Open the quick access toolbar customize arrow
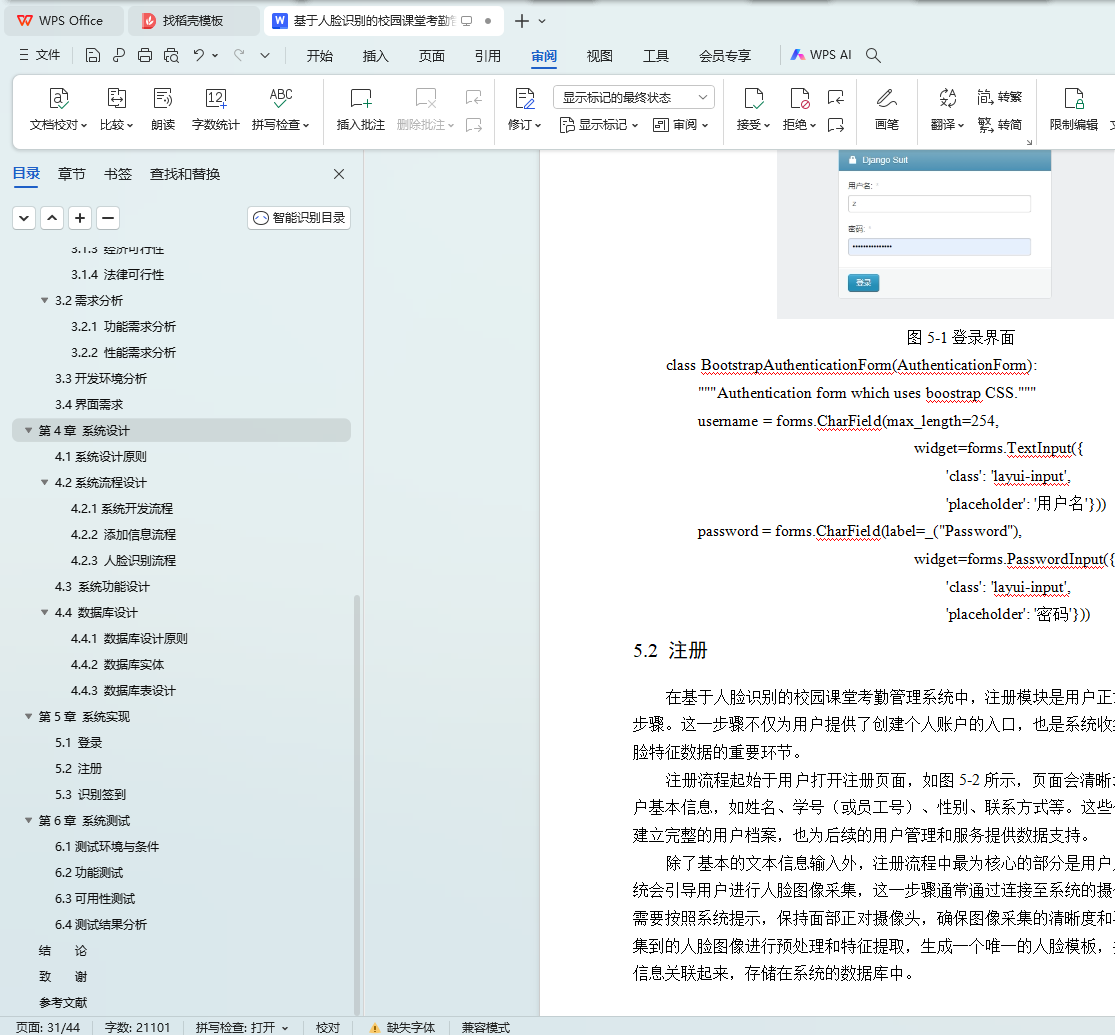Image resolution: width=1115 pixels, height=1035 pixels. point(265,55)
